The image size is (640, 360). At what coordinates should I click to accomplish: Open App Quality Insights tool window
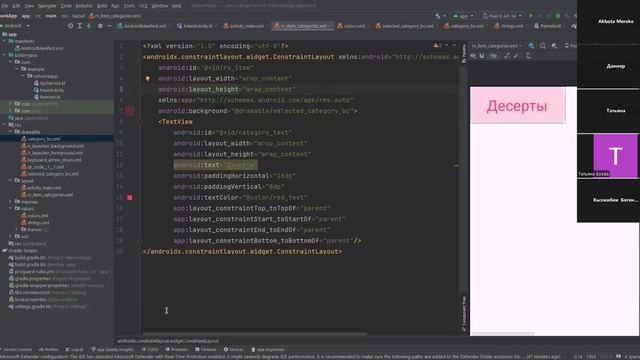(112, 350)
